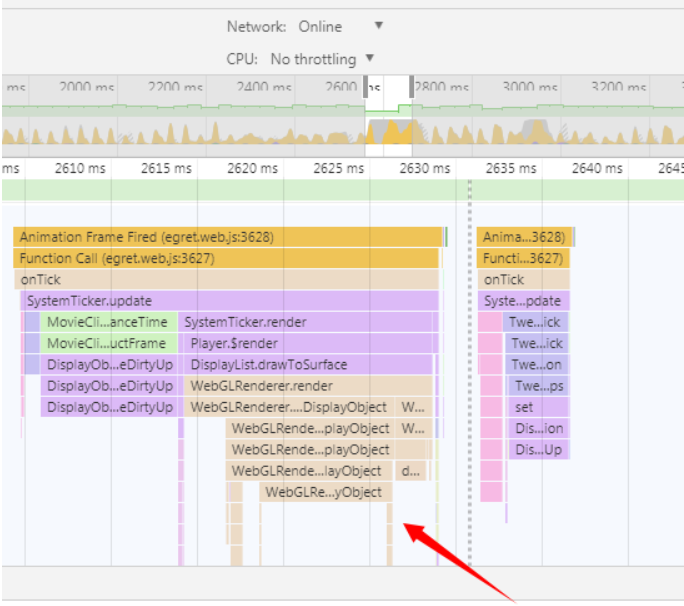Click the 2630 ms ruler mark

click(425, 168)
